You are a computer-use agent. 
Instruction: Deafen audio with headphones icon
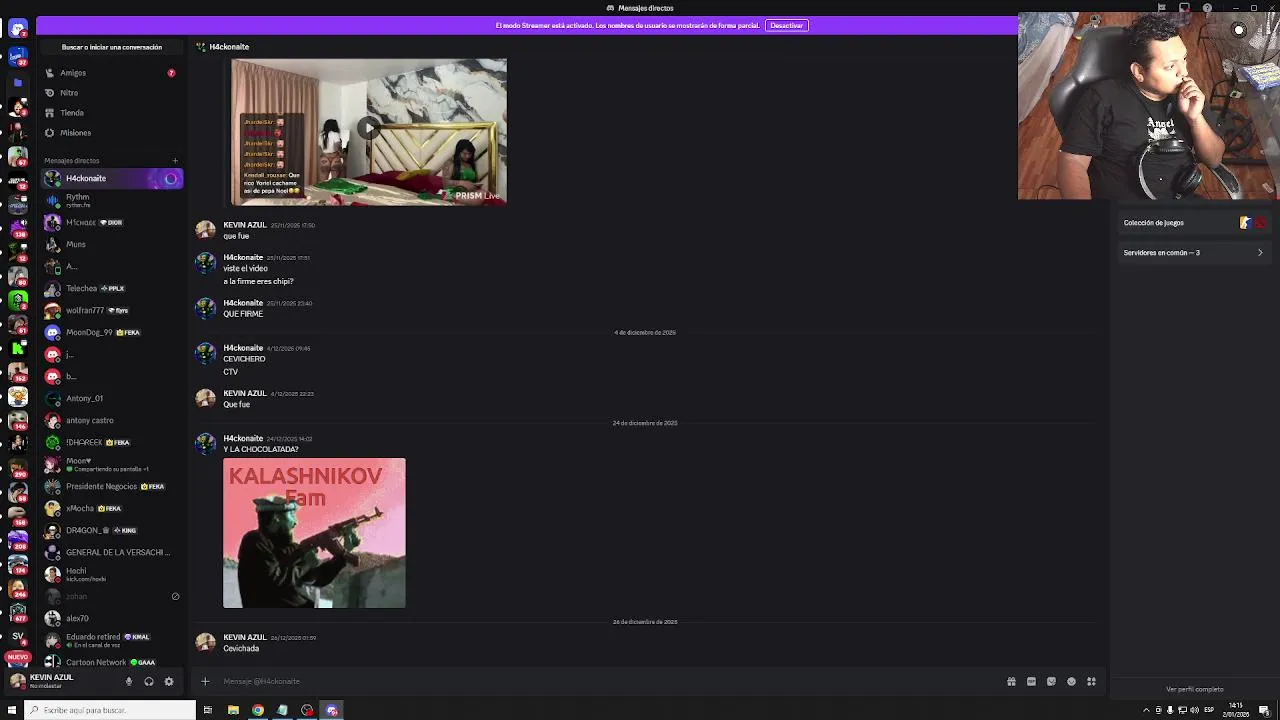(x=148, y=681)
